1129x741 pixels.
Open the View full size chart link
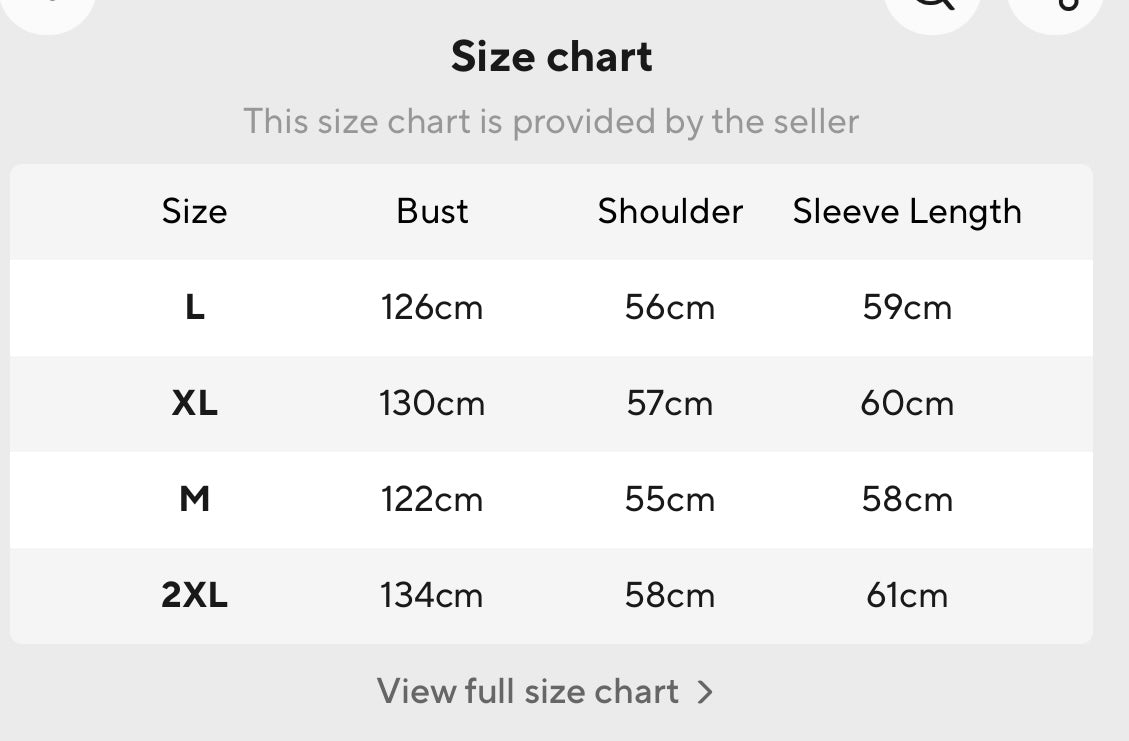pyautogui.click(x=528, y=691)
